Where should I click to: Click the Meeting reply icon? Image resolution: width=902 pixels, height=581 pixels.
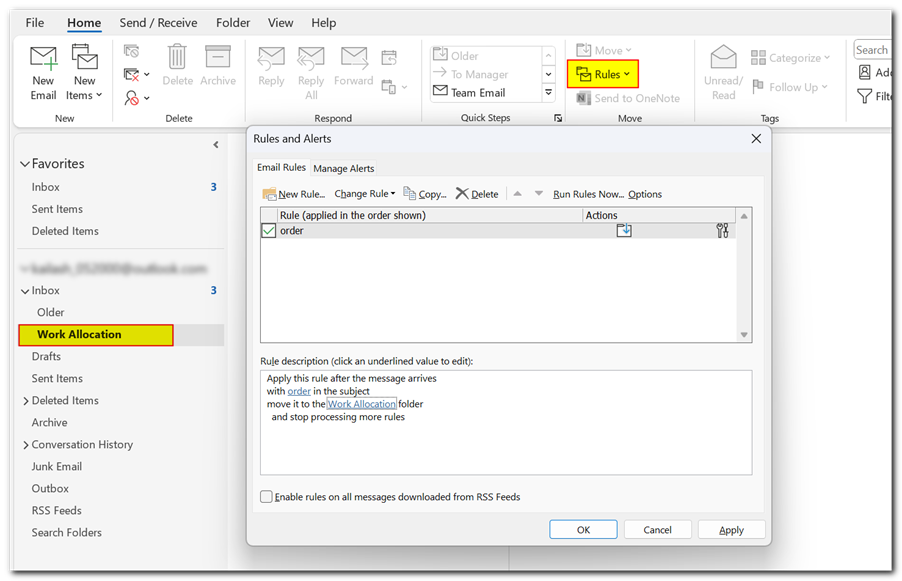pos(389,58)
